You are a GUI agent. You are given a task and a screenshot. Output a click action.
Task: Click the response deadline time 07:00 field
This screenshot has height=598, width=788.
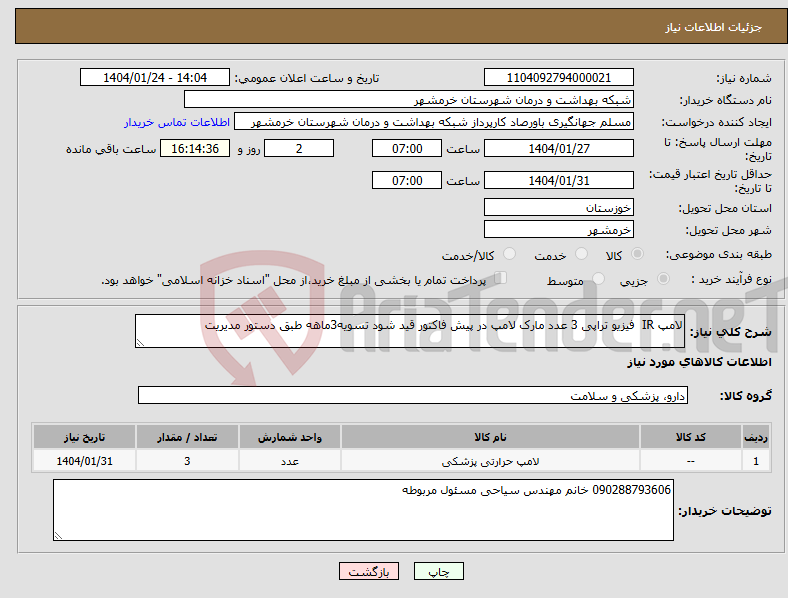[407, 148]
